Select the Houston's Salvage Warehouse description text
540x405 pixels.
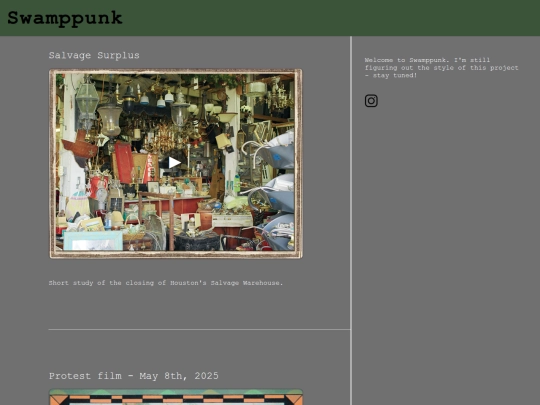(x=166, y=283)
